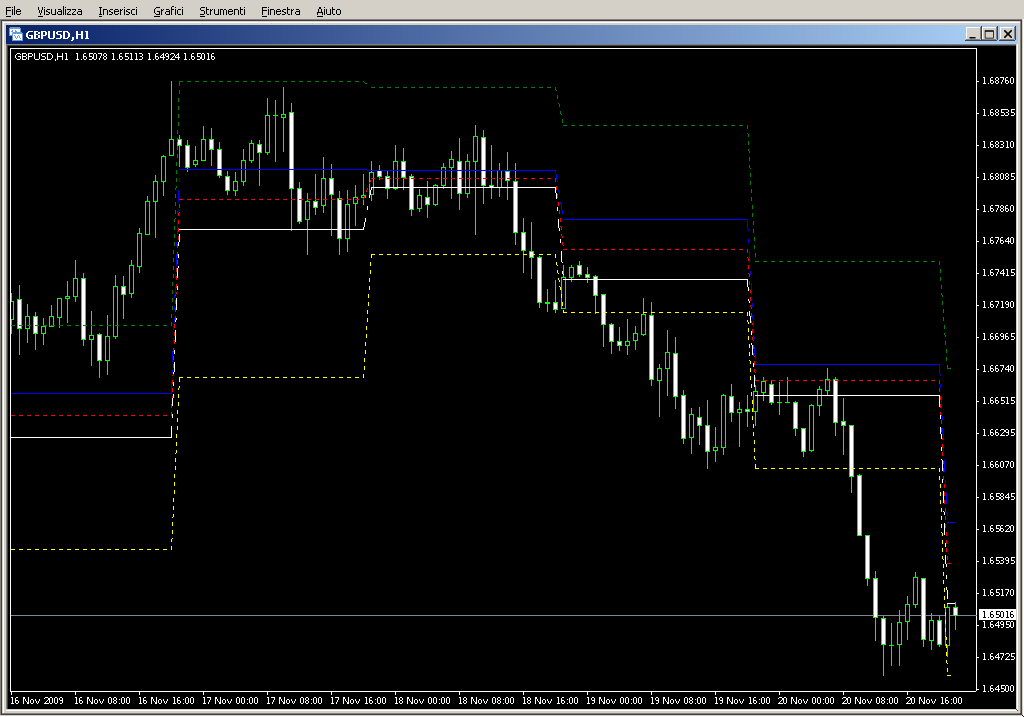Open the File menu

13,11
